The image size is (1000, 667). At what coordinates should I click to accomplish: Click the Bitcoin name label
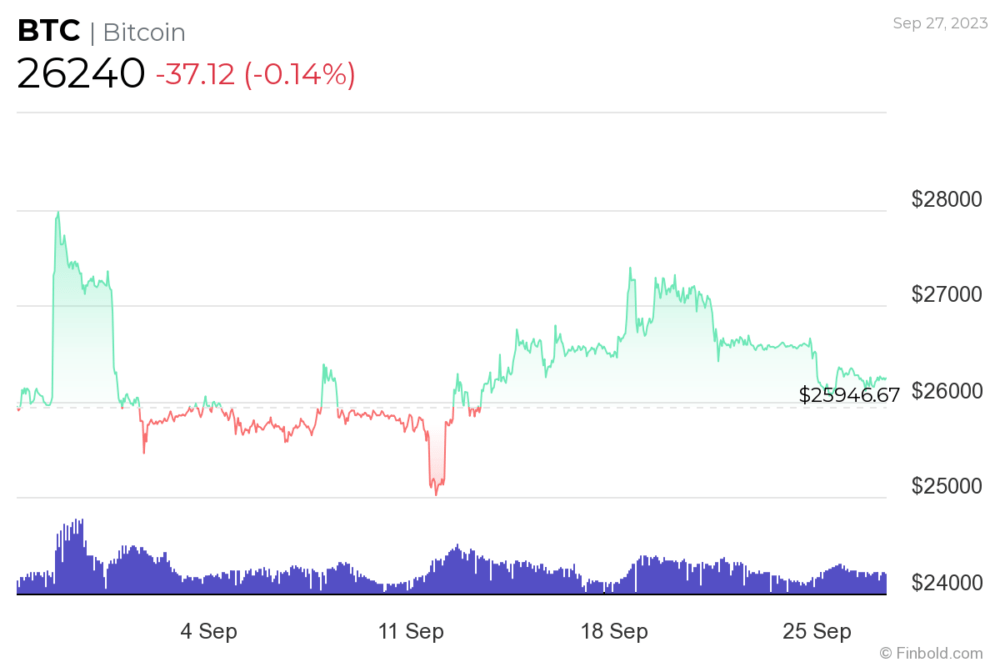(144, 33)
